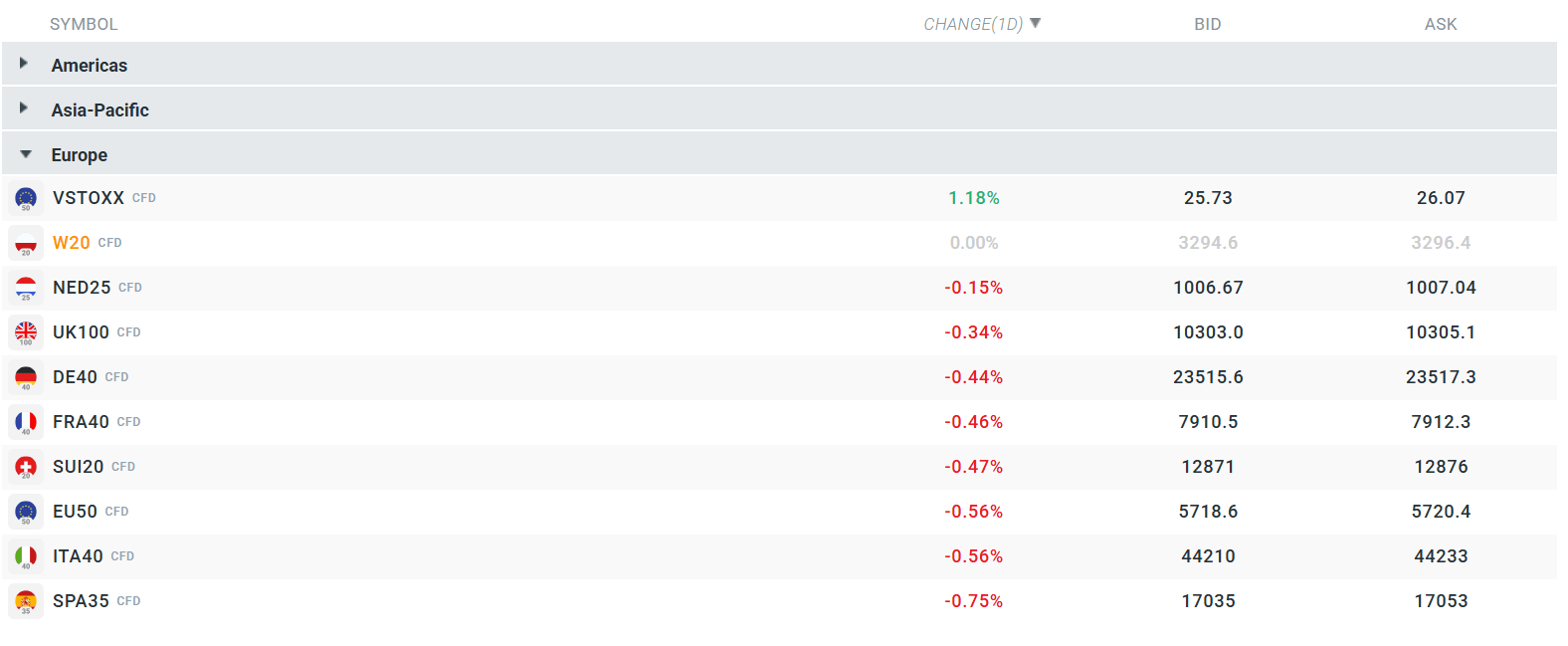Click the NED25 Netherlands flag icon

tap(26, 288)
